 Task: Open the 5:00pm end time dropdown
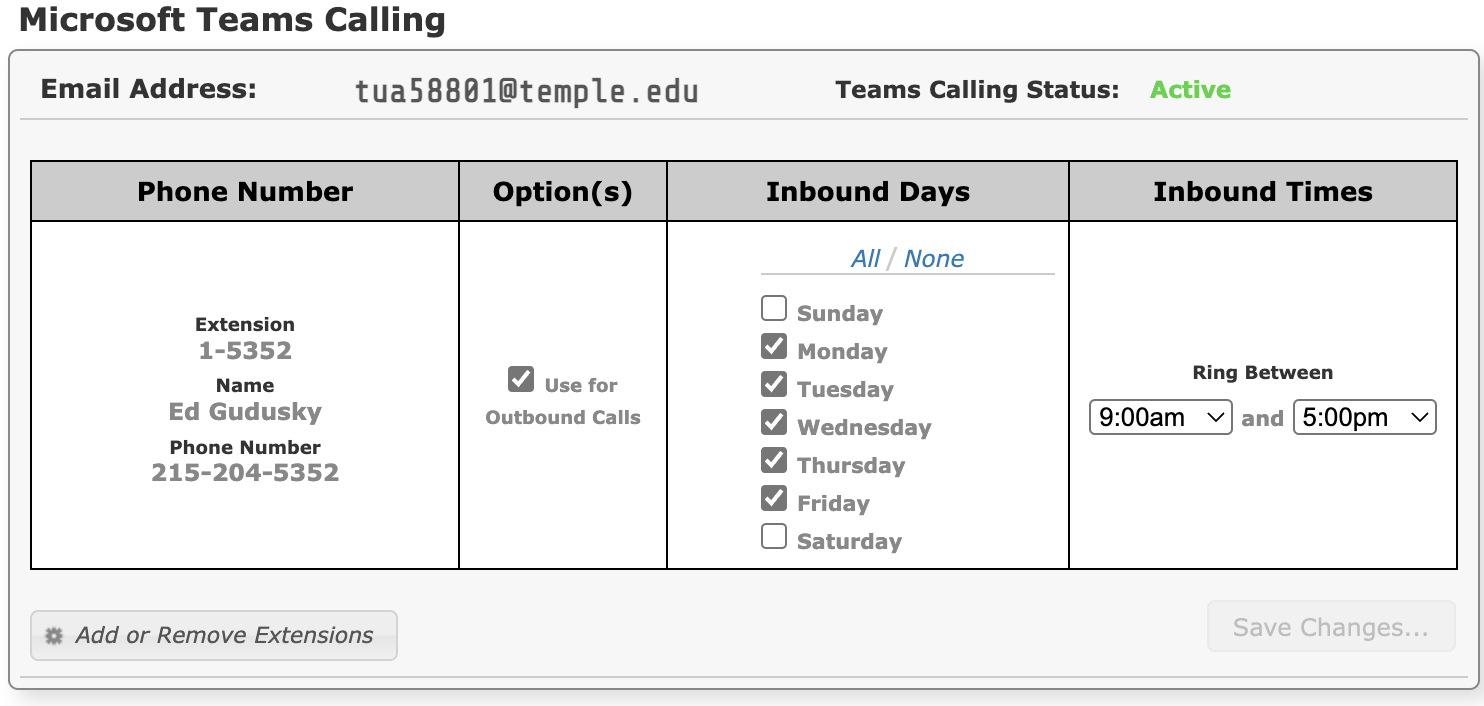click(1365, 418)
